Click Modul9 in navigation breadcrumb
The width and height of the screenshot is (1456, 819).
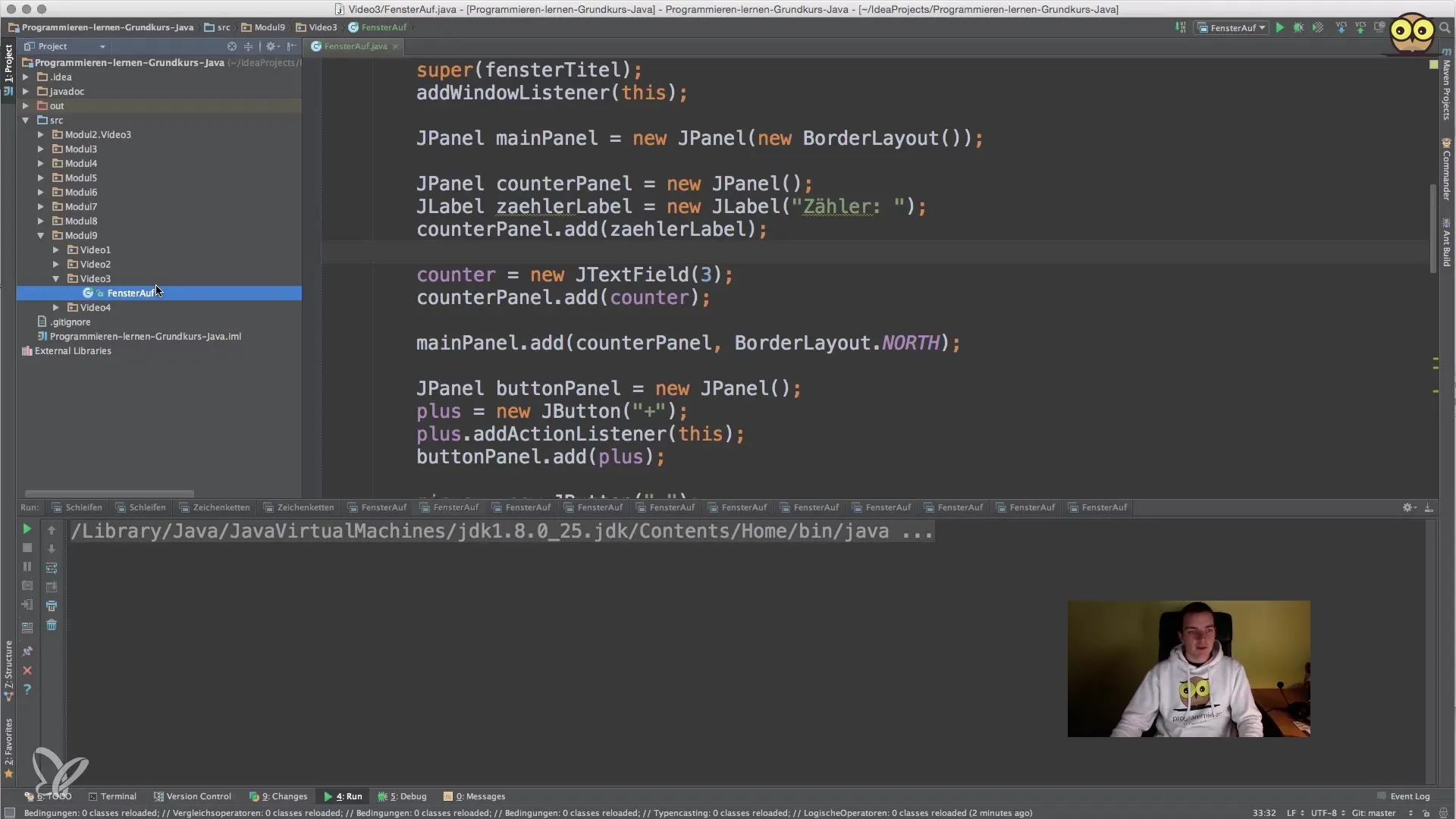point(263,27)
